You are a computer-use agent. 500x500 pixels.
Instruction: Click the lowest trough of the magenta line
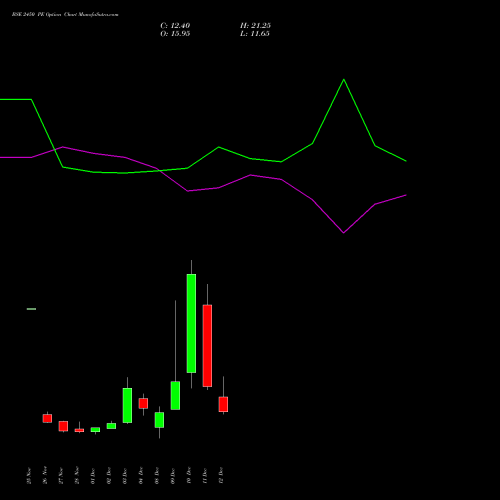tap(344, 233)
